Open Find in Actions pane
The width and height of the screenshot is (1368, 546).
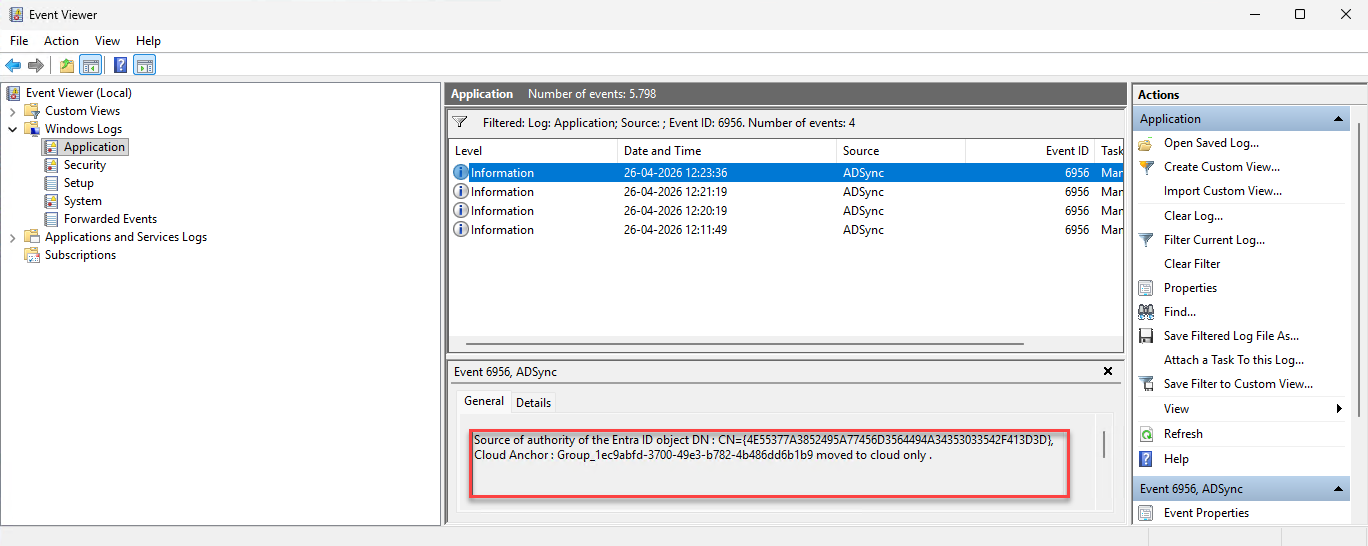coord(1179,312)
